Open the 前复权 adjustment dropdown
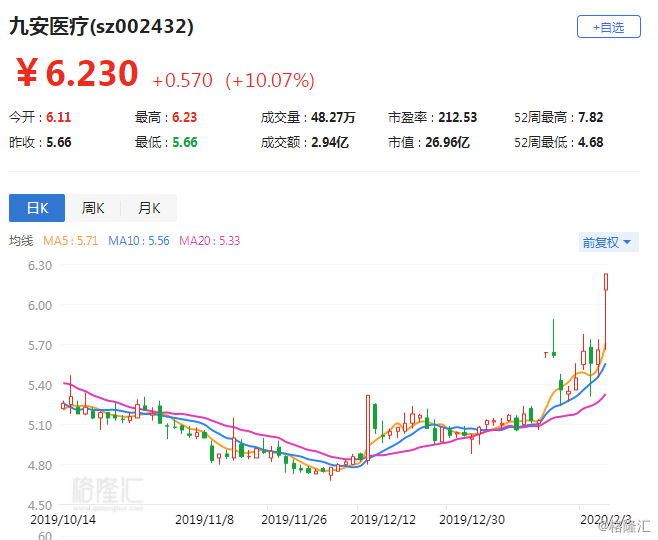 tap(608, 242)
